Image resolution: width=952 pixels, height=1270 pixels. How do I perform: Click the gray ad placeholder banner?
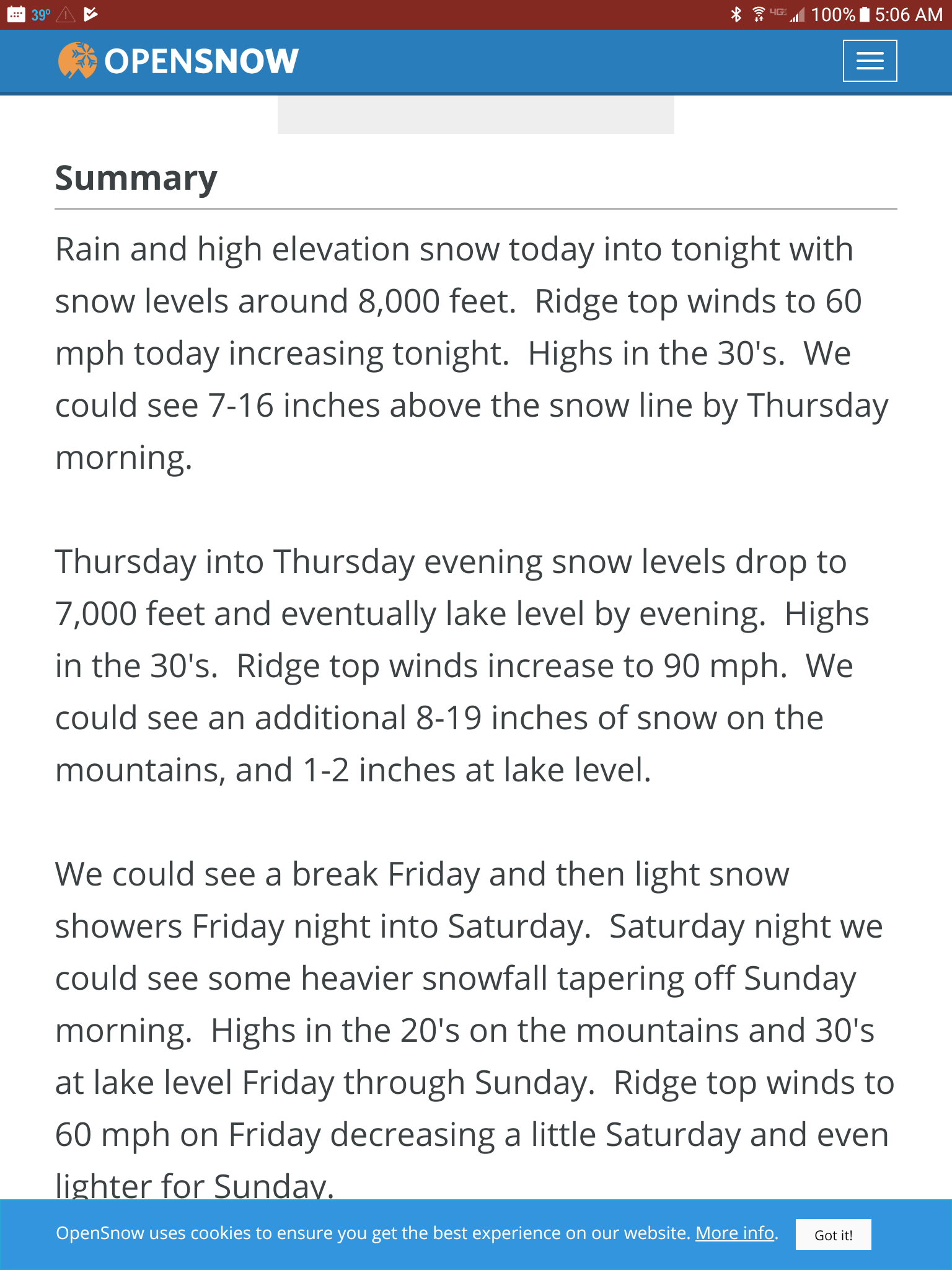(x=475, y=115)
